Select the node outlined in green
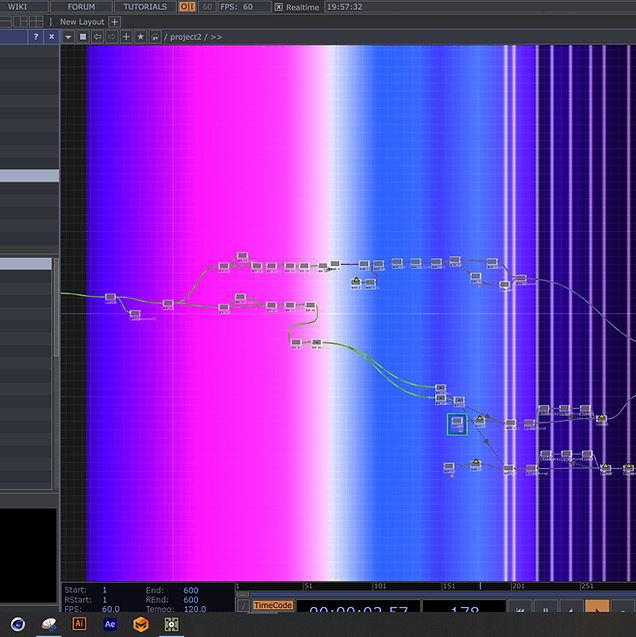Screen dimensions: 636x637 coord(457,424)
